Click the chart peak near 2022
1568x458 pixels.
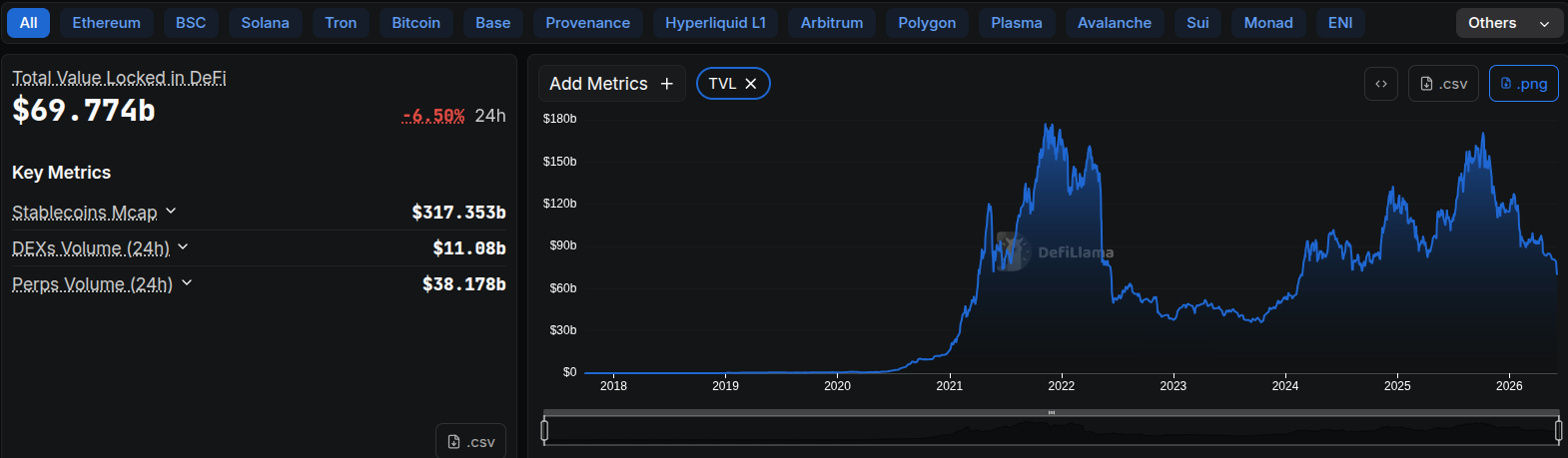pos(1047,125)
